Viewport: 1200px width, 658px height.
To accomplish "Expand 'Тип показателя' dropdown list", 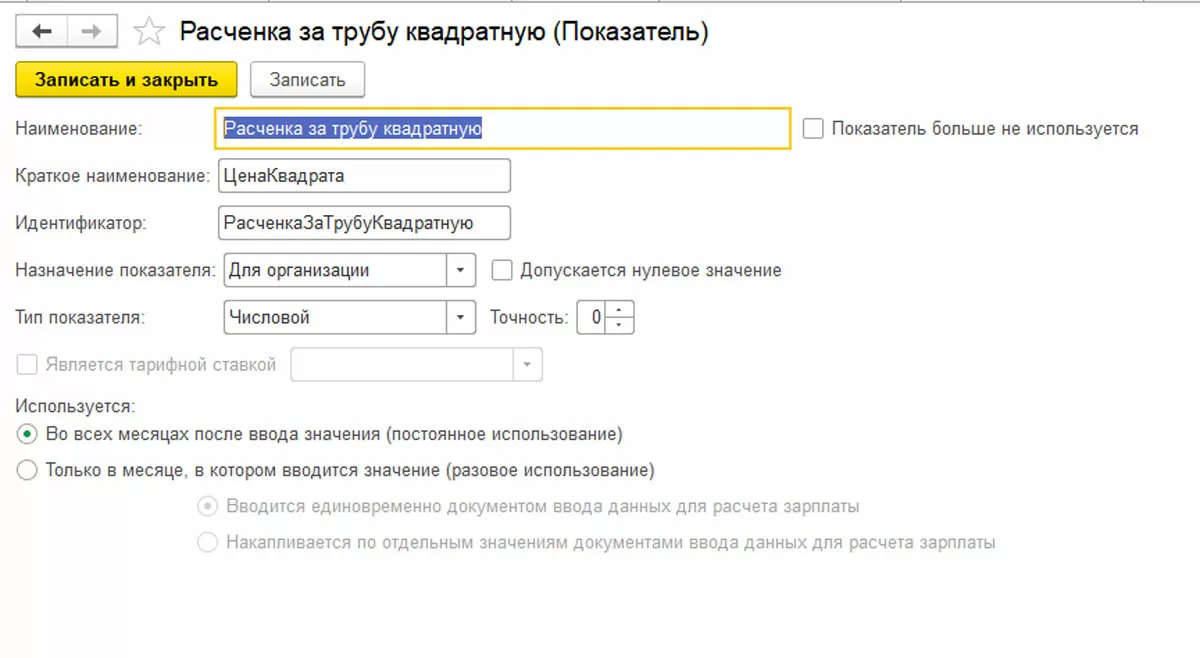I will coord(460,318).
